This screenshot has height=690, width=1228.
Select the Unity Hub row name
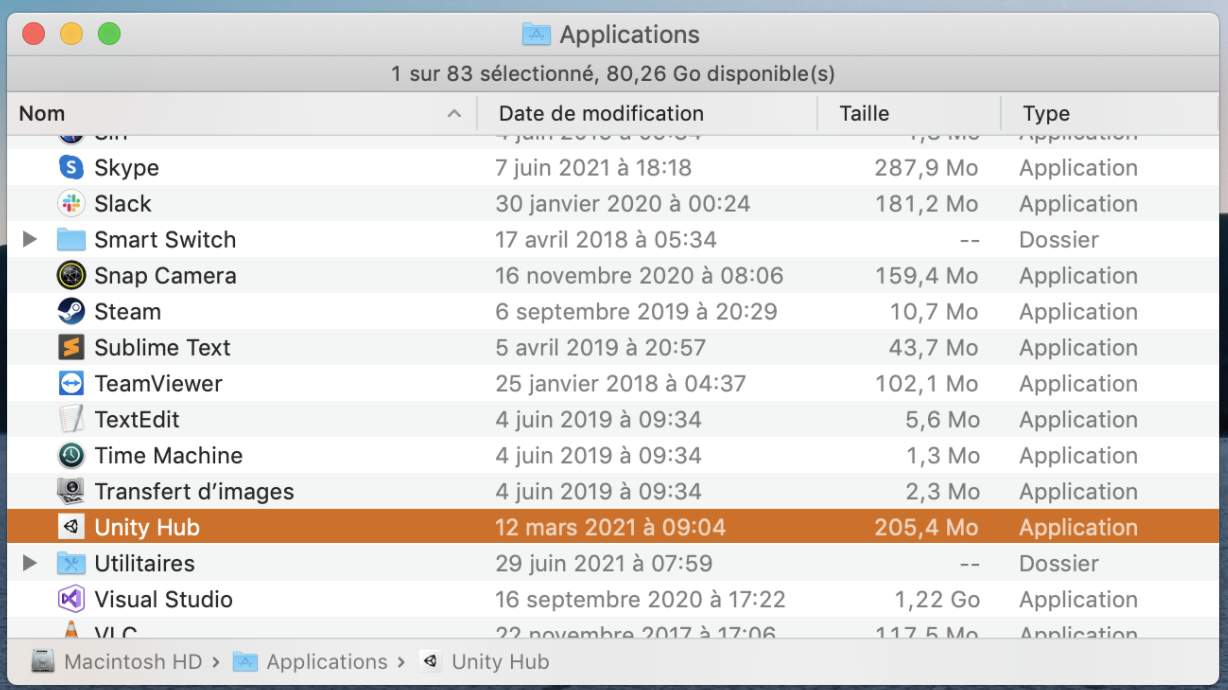[x=147, y=528]
